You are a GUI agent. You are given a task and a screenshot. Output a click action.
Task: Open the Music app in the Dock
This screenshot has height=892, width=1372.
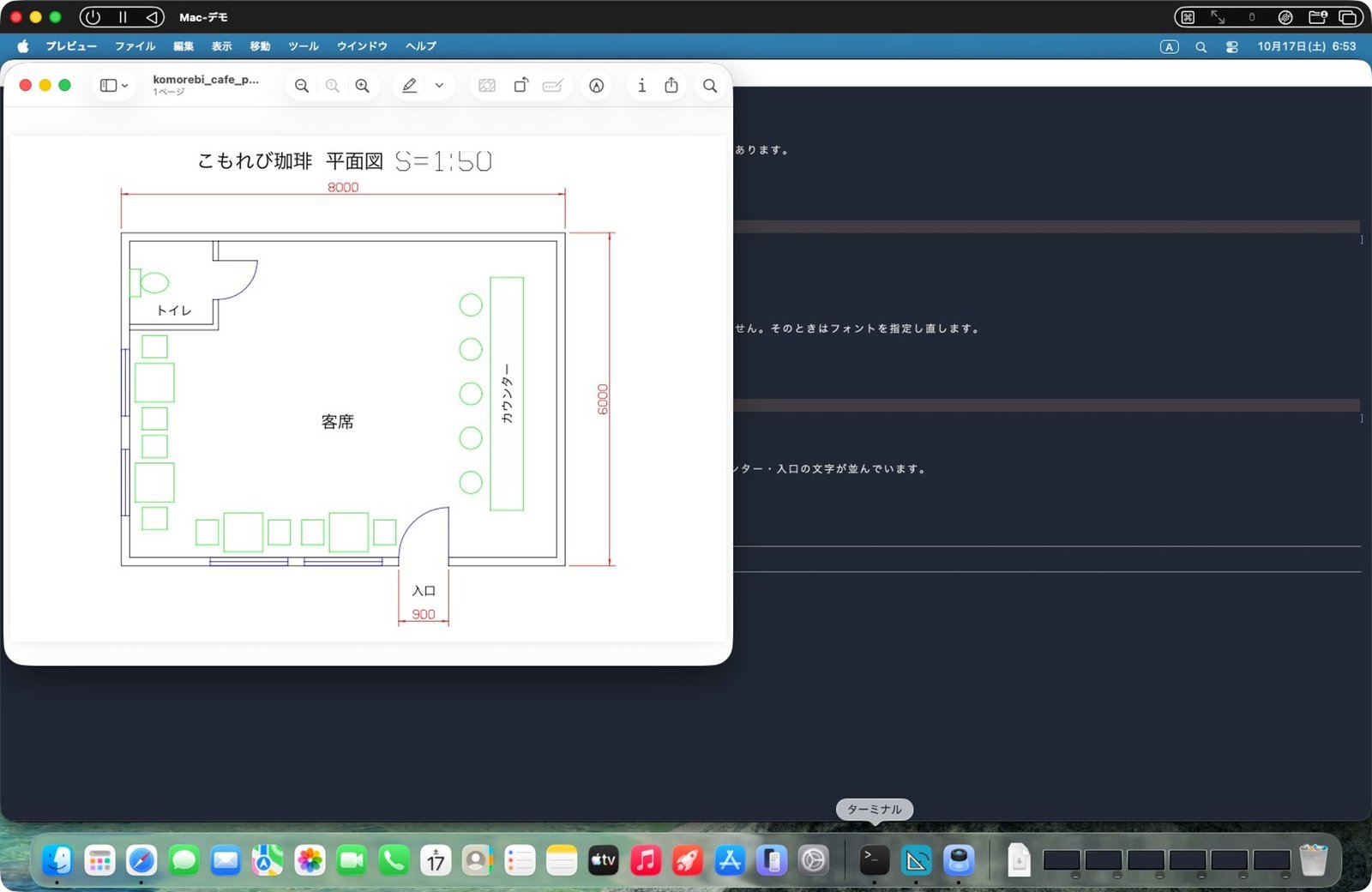click(x=646, y=859)
